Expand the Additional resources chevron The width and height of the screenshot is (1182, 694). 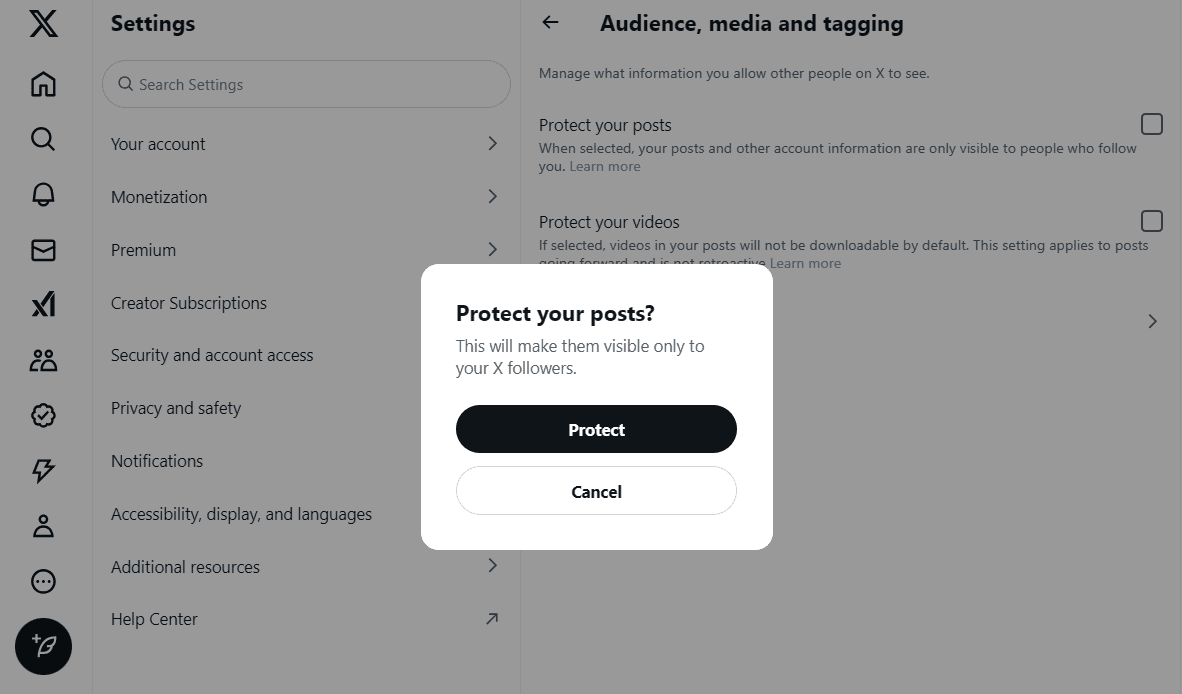492,565
